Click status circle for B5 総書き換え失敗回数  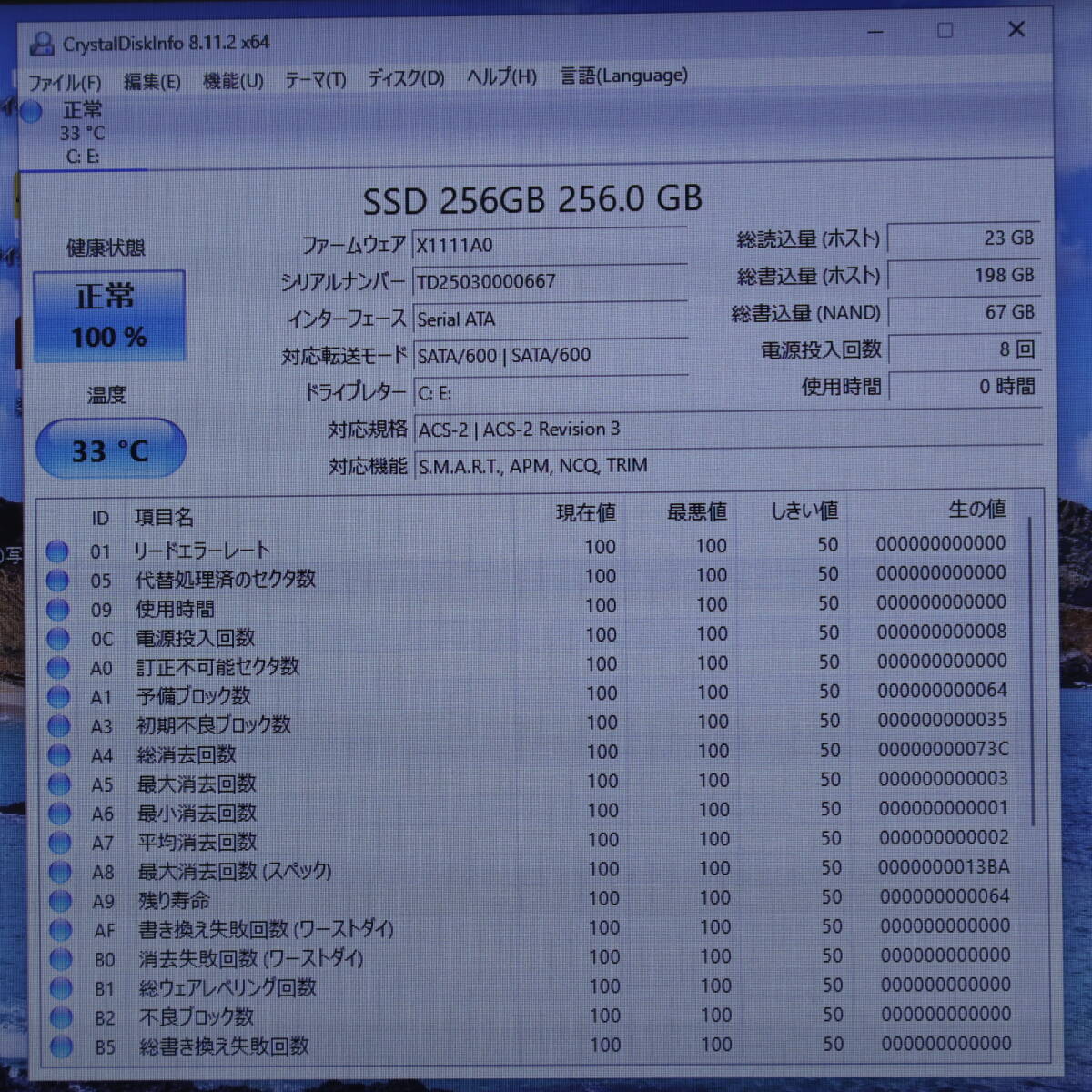pyautogui.click(x=62, y=1046)
